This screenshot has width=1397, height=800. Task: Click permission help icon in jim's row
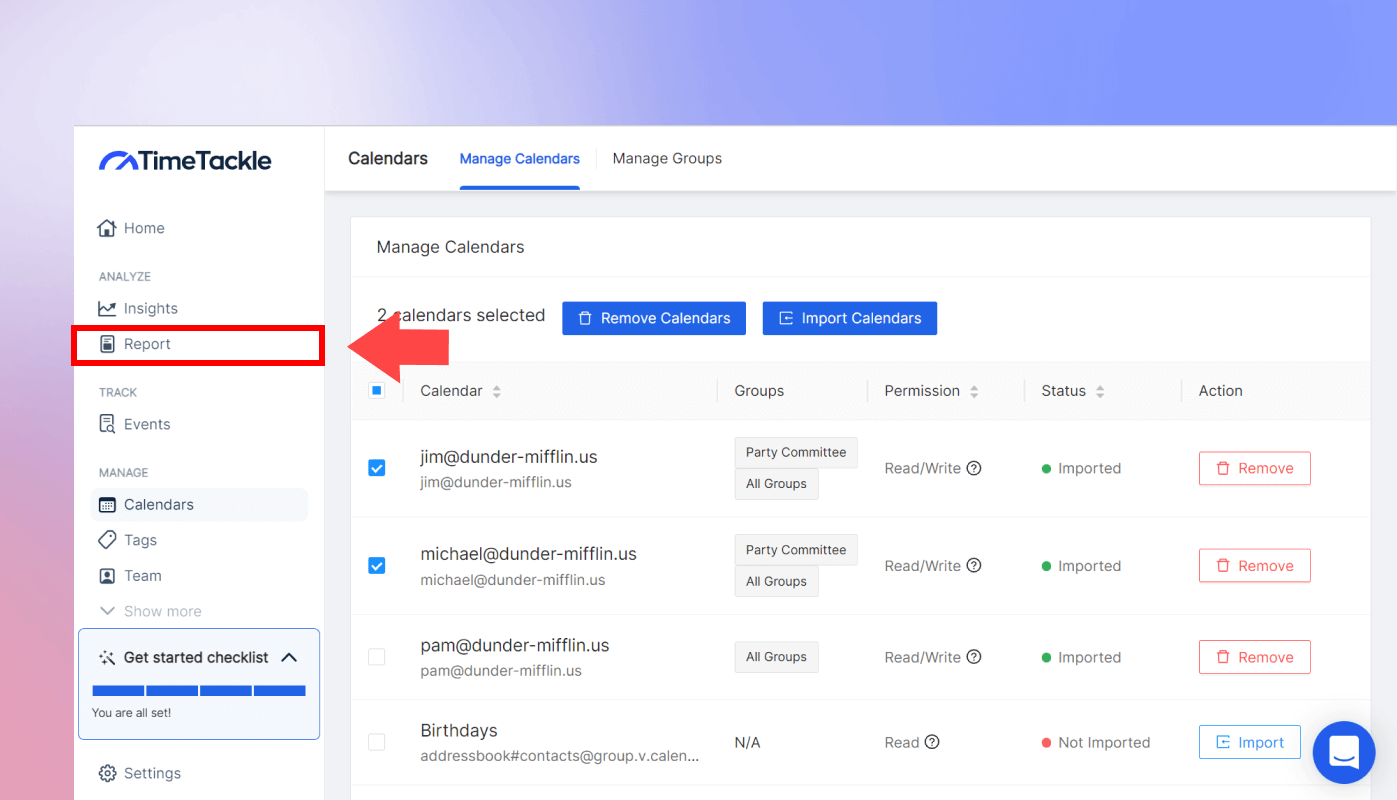tap(974, 468)
